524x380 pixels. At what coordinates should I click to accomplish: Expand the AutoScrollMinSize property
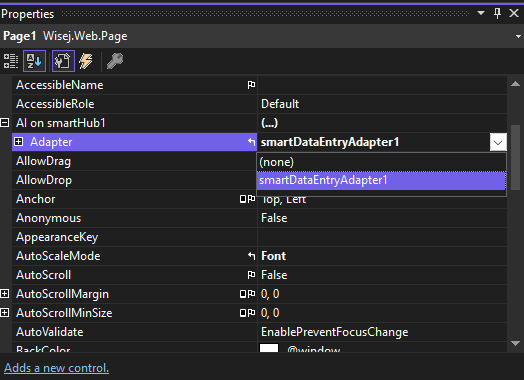[x=5, y=313]
